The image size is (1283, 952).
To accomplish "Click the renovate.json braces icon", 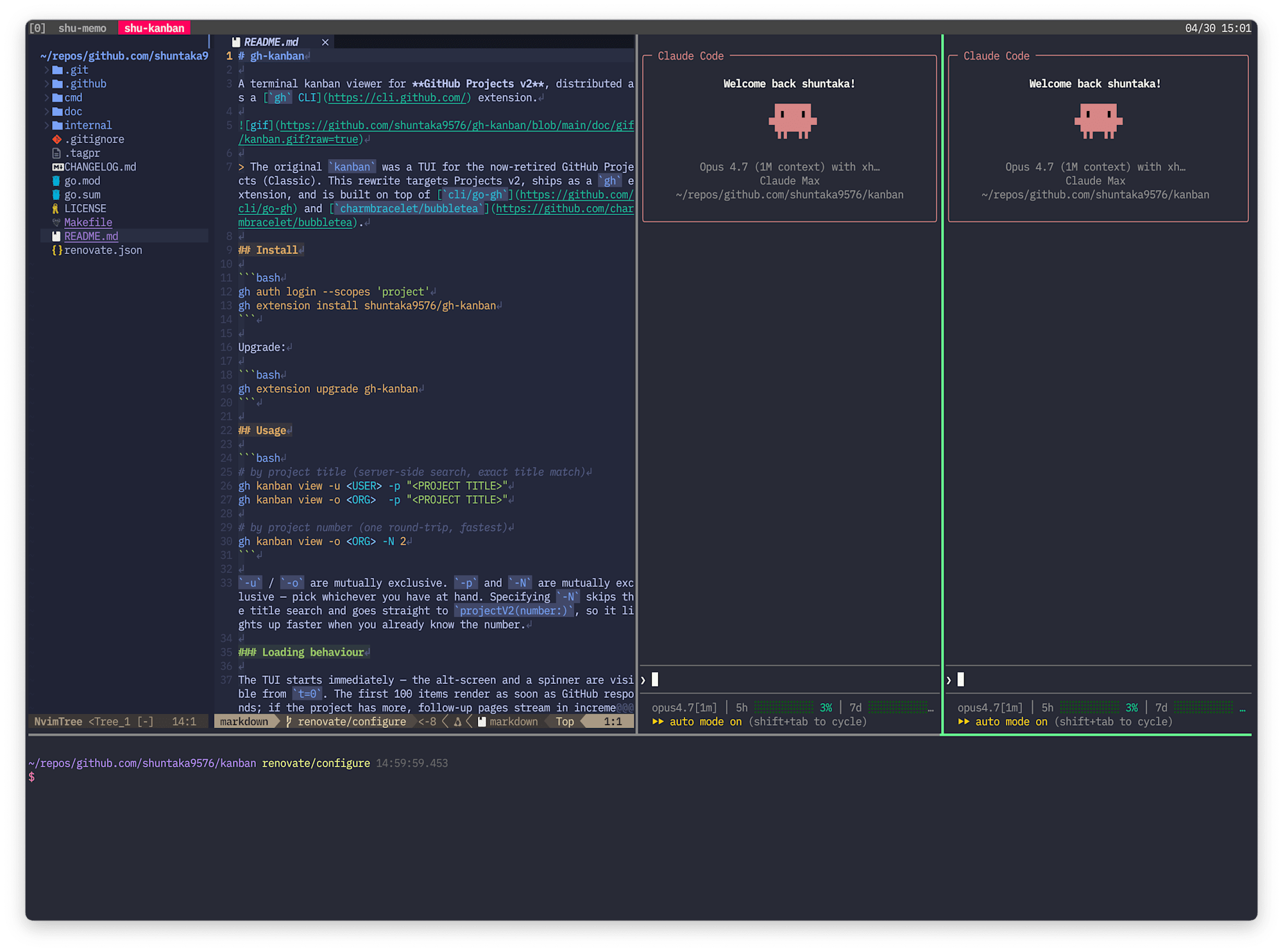I will click(57, 250).
